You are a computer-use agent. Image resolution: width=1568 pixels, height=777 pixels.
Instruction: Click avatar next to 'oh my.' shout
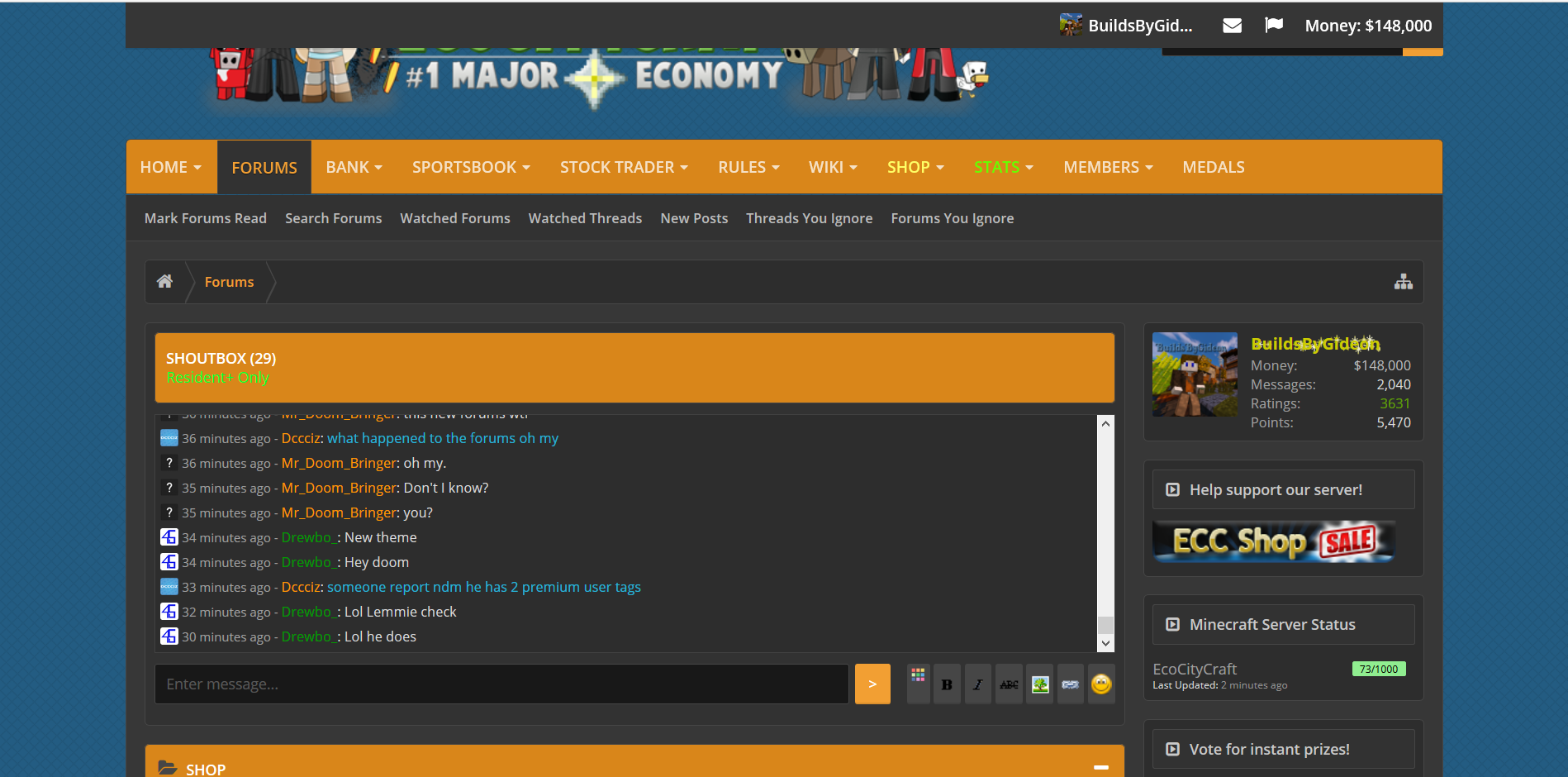click(x=169, y=463)
